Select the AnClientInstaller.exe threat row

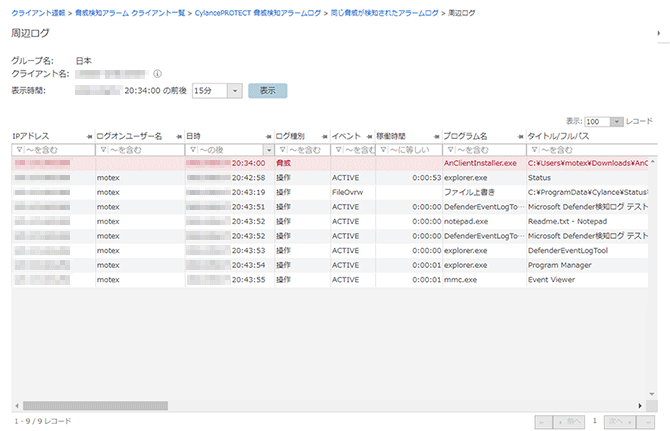coord(480,162)
